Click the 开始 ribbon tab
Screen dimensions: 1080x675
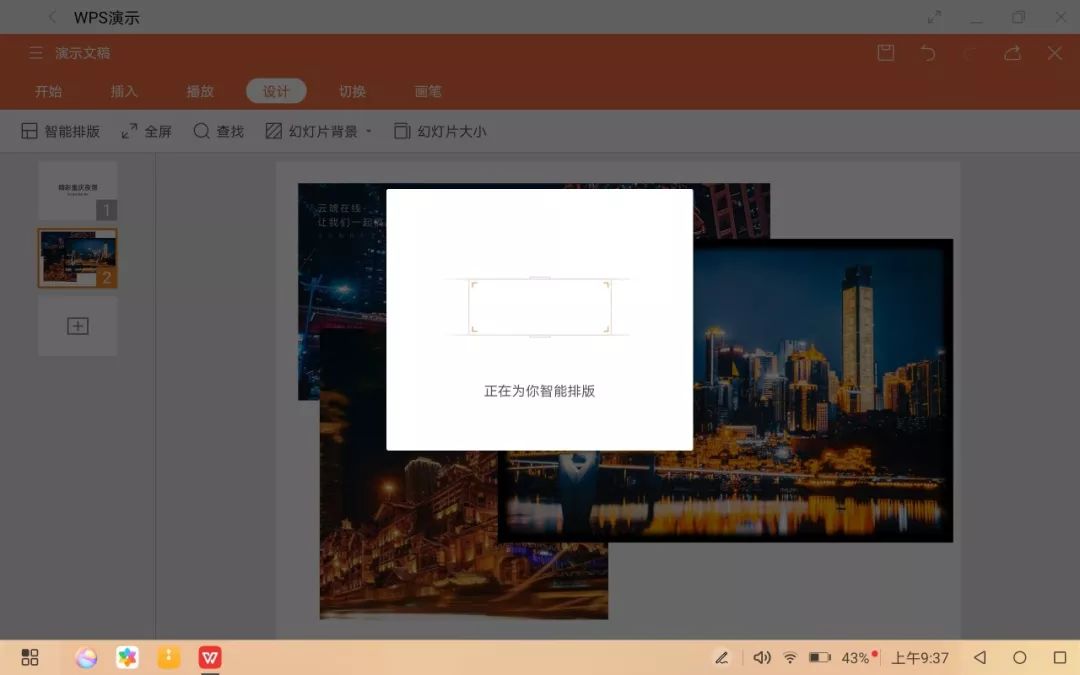click(48, 90)
